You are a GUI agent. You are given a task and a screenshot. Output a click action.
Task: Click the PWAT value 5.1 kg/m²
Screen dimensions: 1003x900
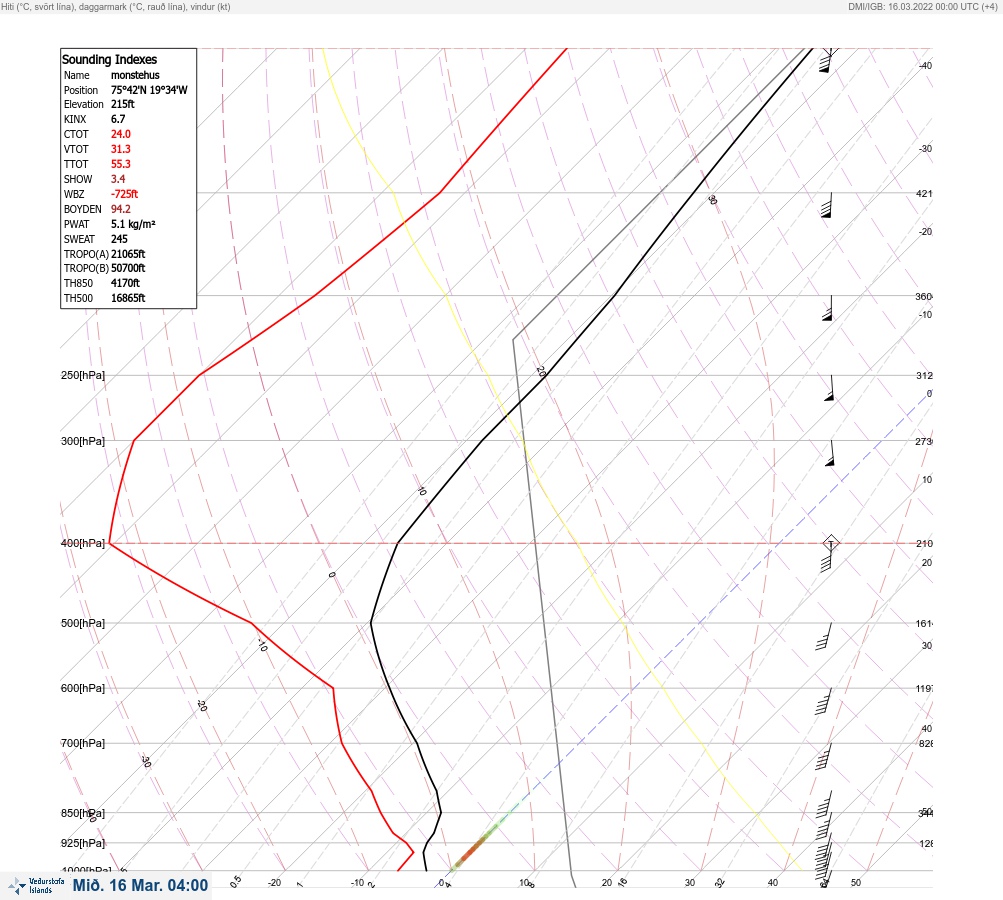click(133, 224)
